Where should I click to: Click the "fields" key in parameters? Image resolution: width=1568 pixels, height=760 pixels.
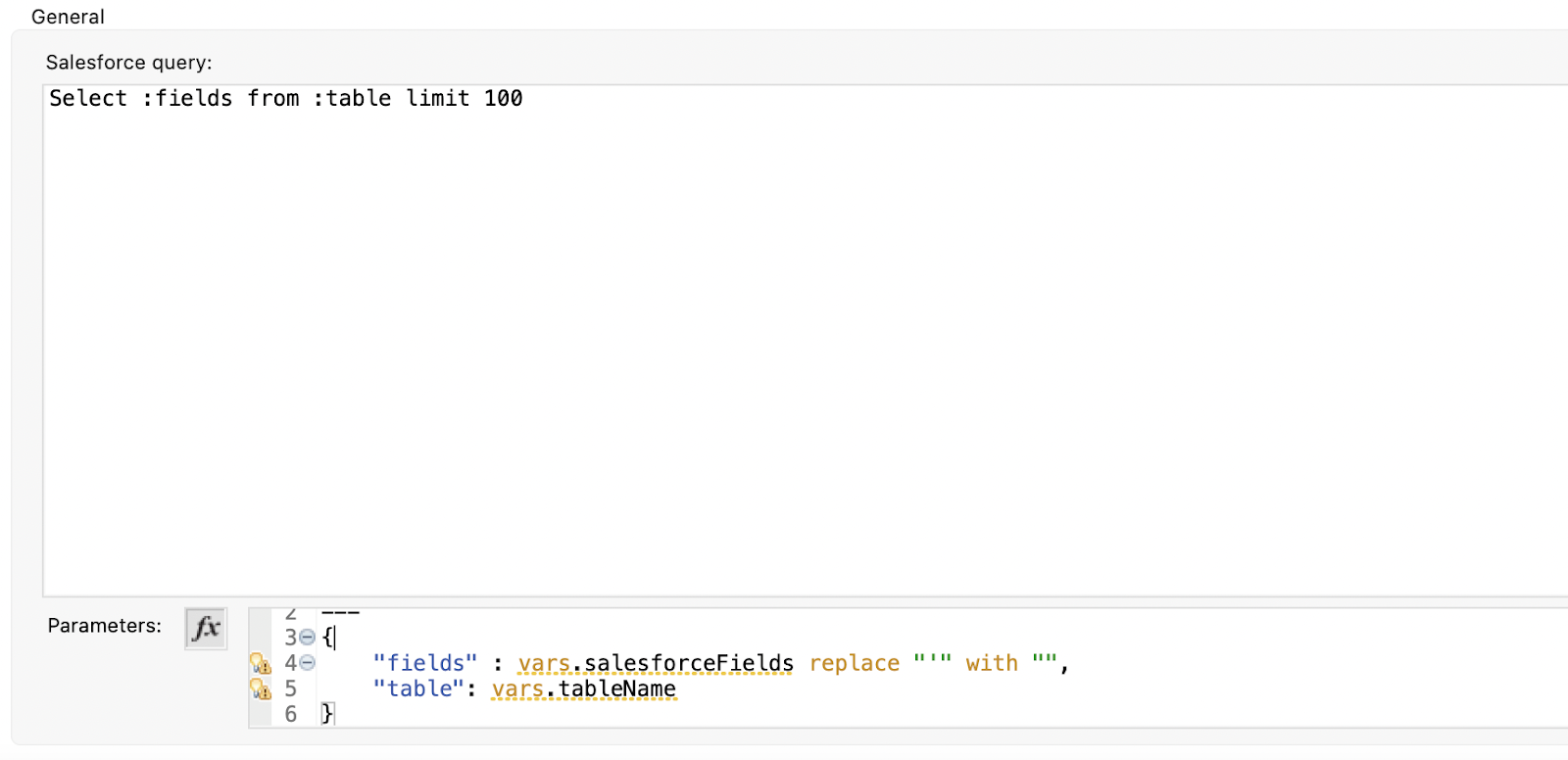424,663
